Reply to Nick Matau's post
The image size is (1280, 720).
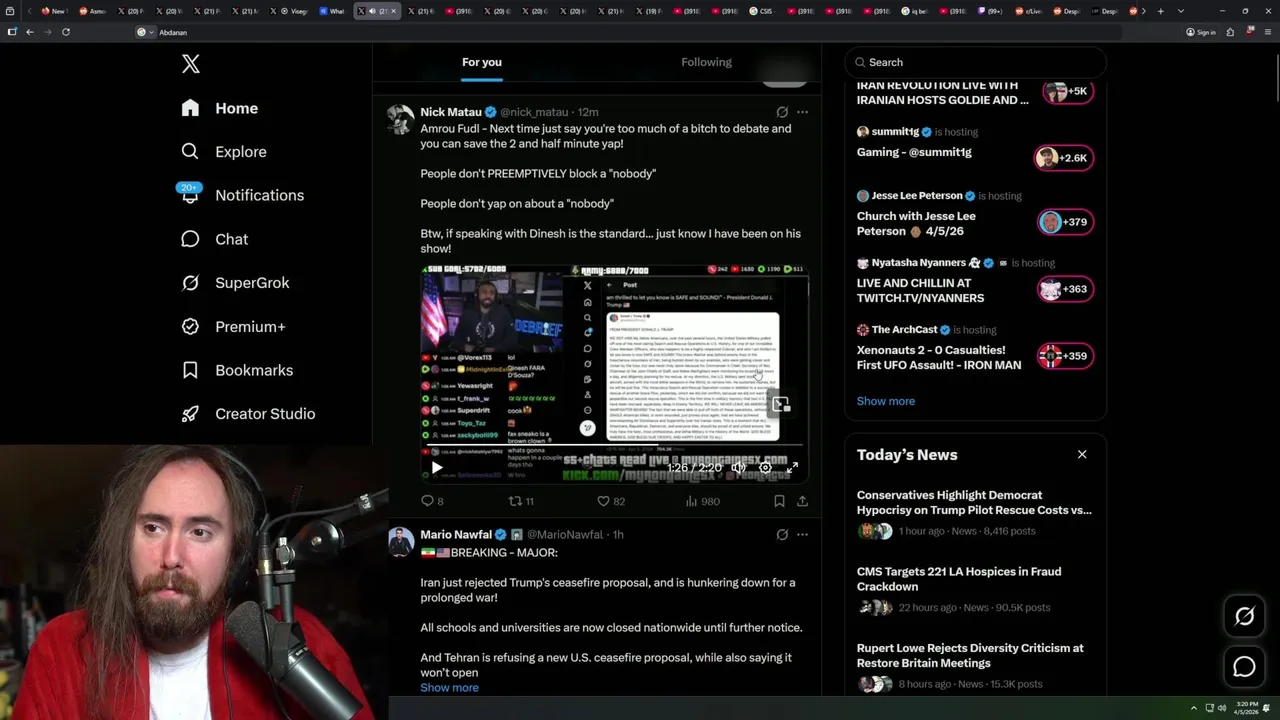[x=432, y=501]
